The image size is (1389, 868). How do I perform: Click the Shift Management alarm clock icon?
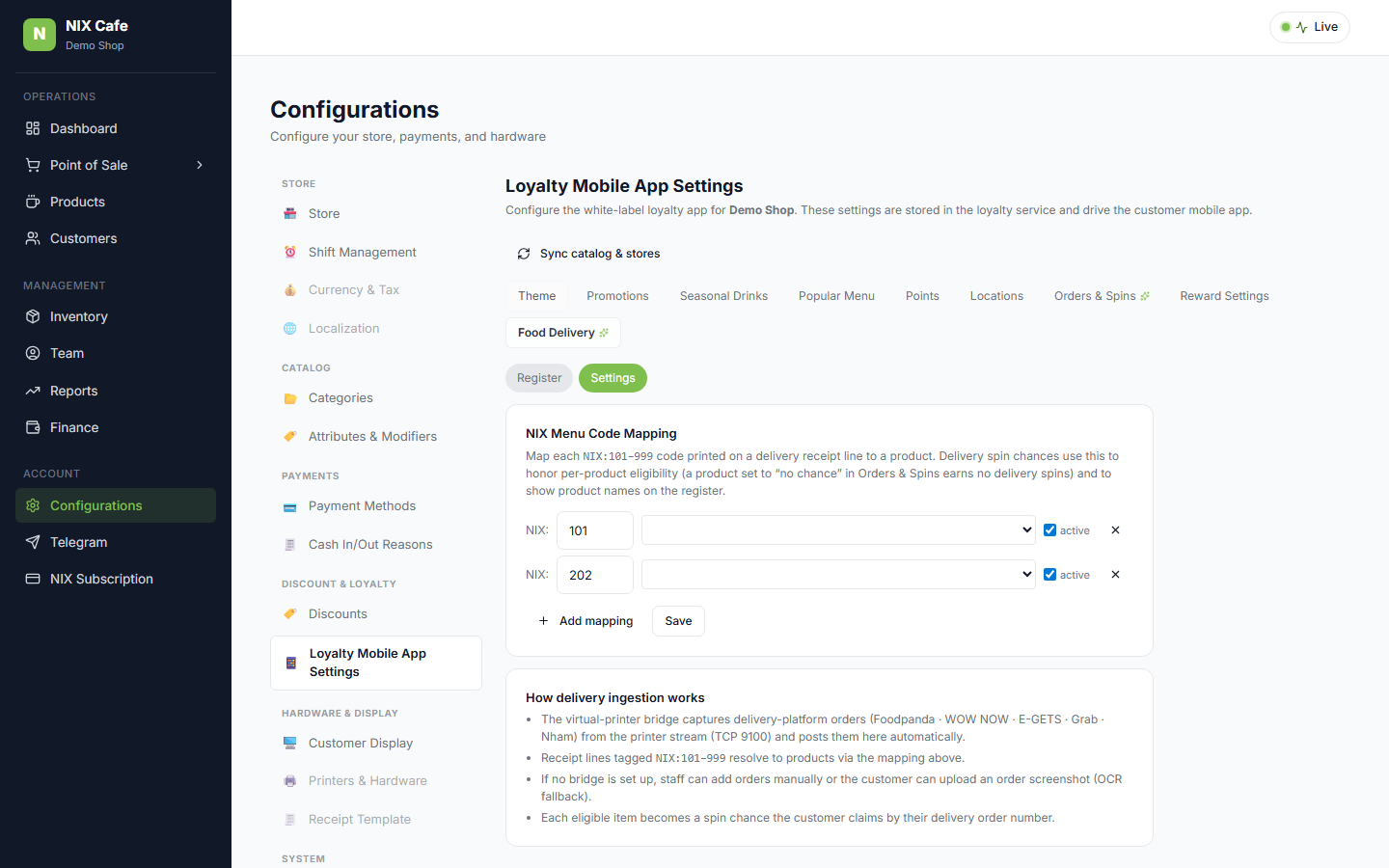coord(290,252)
